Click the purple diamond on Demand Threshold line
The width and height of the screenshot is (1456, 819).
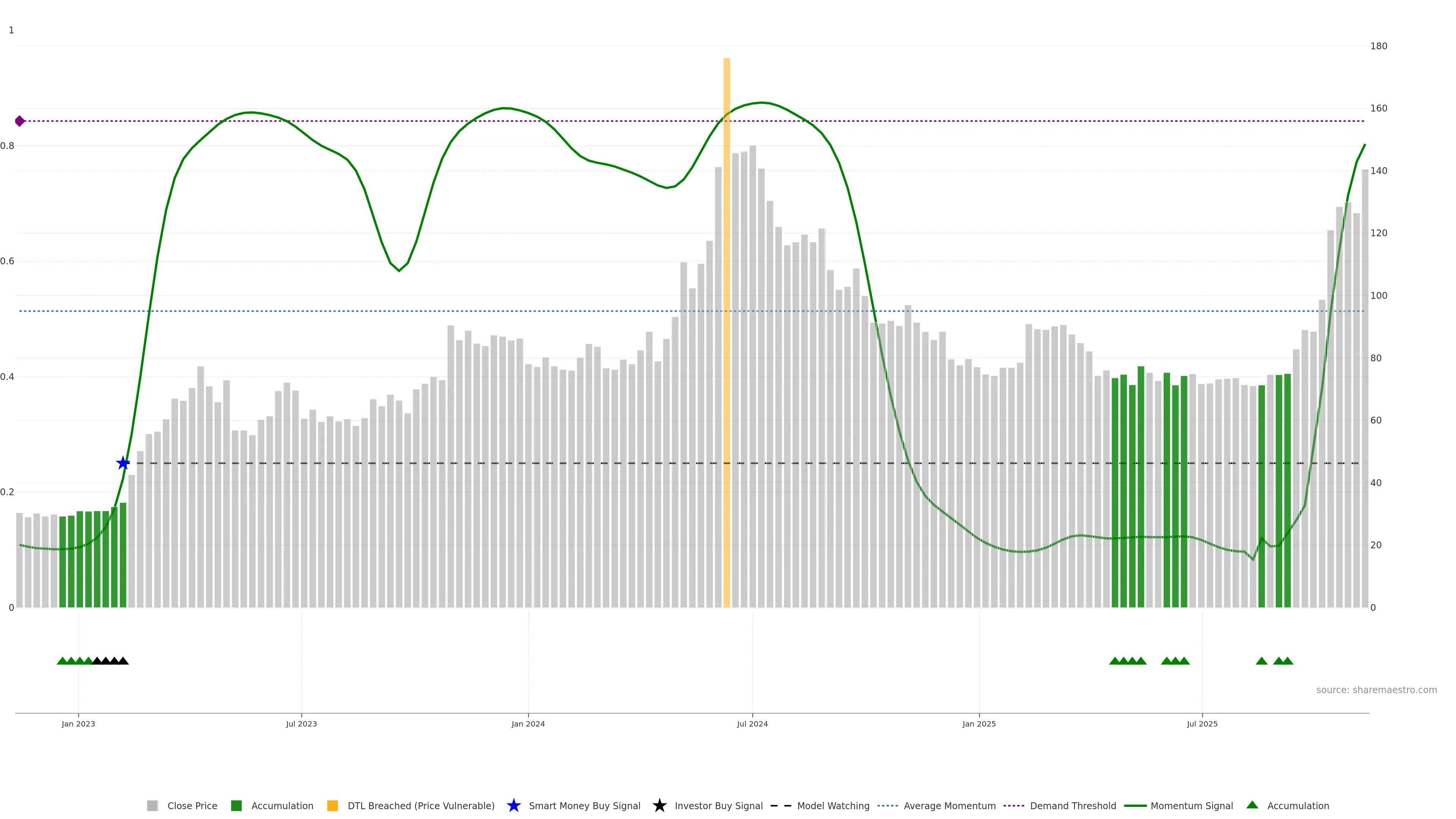click(x=20, y=121)
